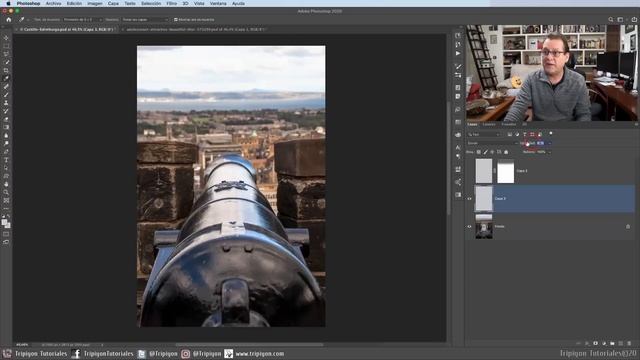Image resolution: width=640 pixels, height=360 pixels.
Task: Open the Capa menu
Action: (113, 3)
